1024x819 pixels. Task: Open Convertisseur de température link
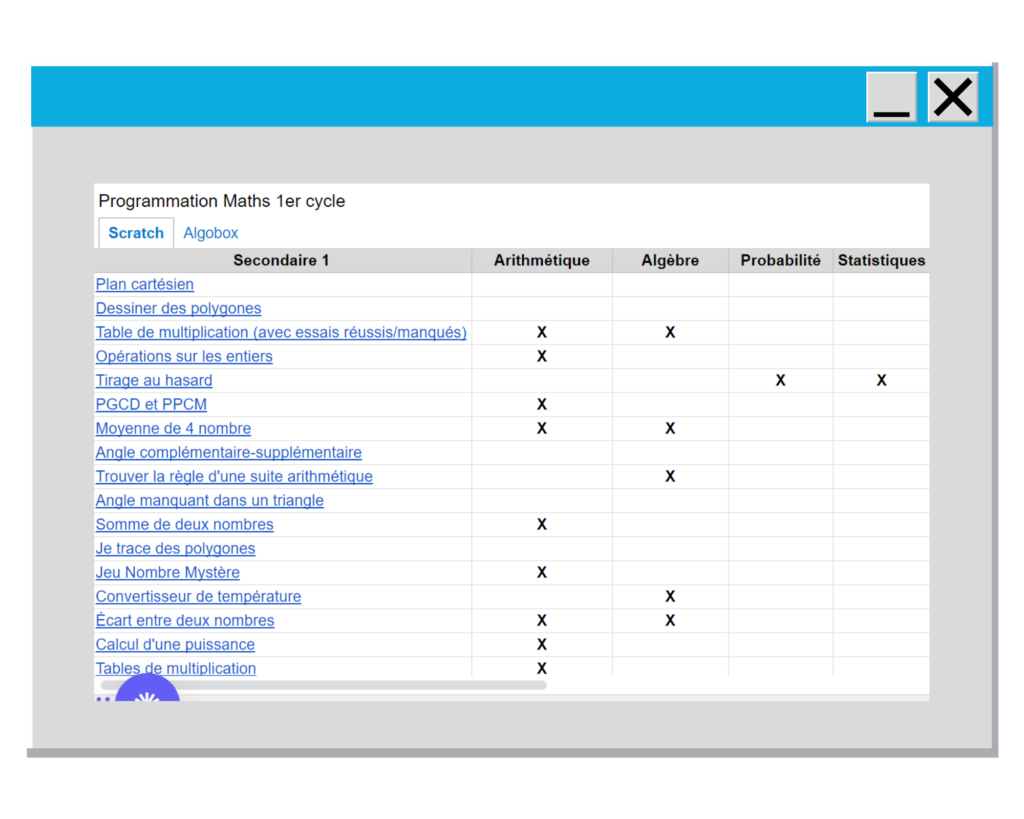point(198,597)
